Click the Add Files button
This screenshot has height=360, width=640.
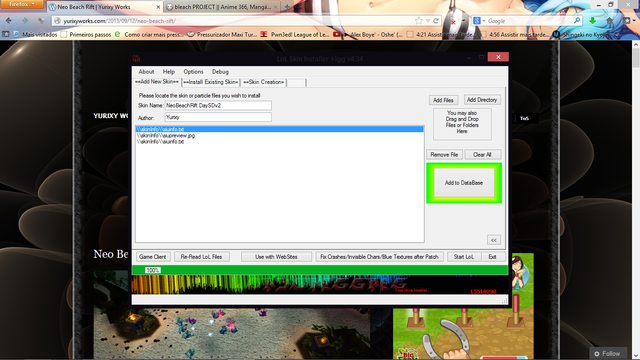coord(443,100)
